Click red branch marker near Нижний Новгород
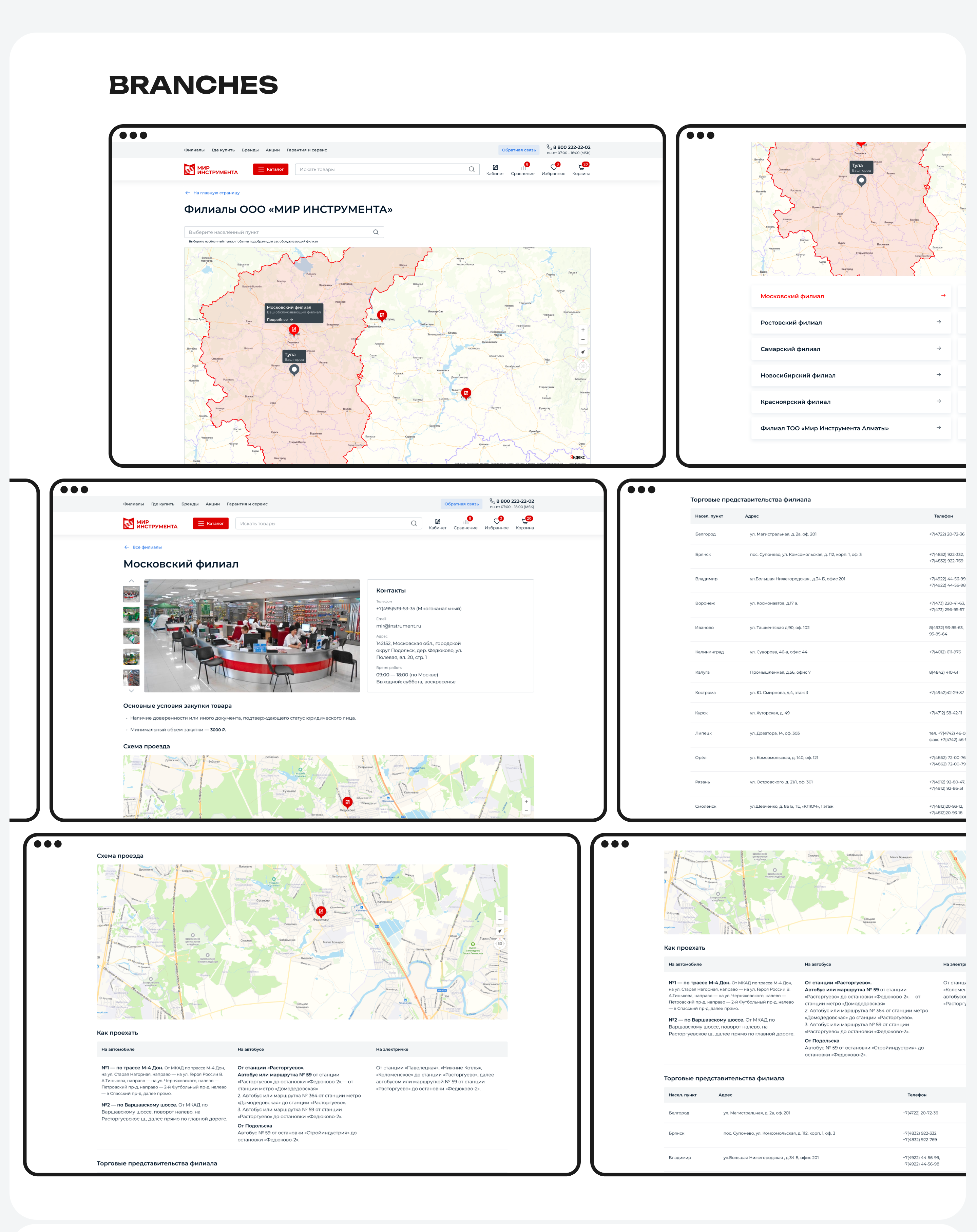The width and height of the screenshot is (977, 1232). coord(382,315)
